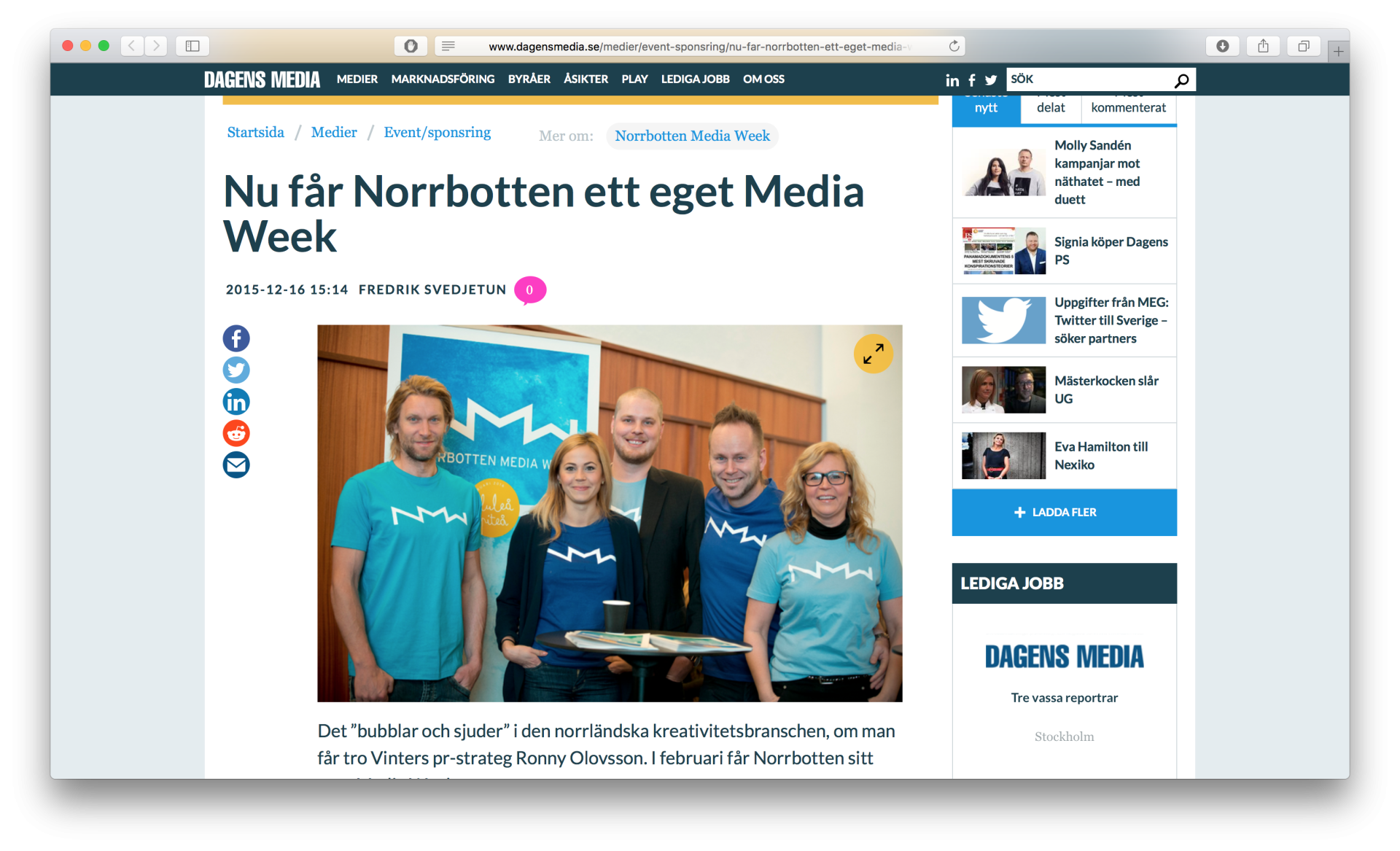Open the Tre vassa reportrar job ad
The width and height of the screenshot is (1400, 851).
click(1064, 698)
